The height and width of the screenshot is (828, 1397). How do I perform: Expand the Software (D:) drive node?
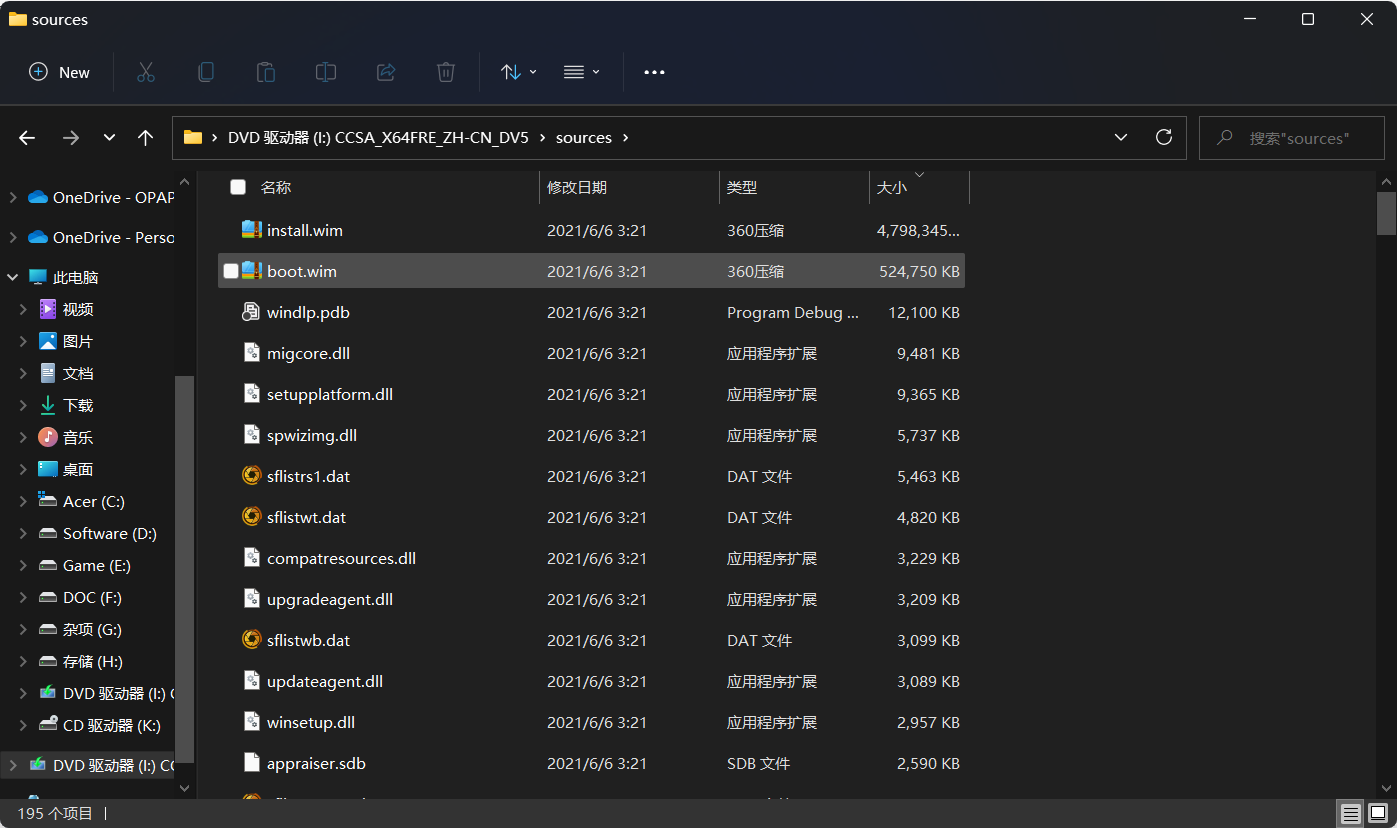point(23,534)
